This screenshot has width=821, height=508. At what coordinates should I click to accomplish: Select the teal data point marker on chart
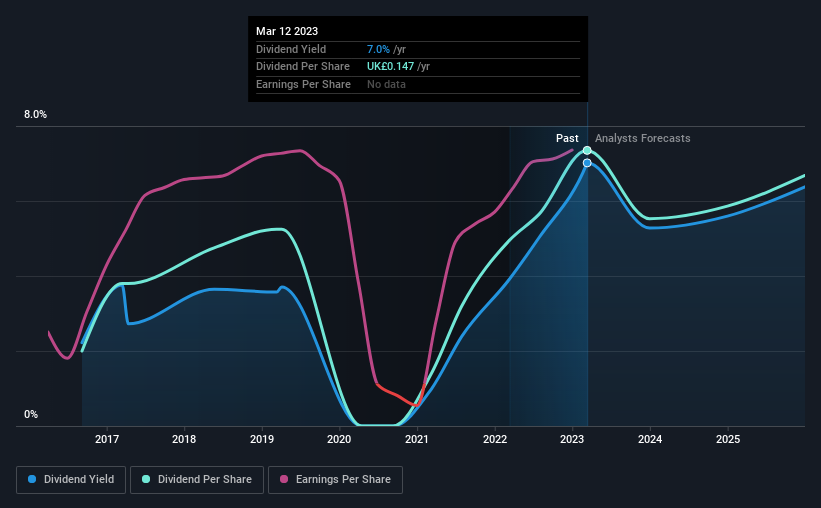[587, 151]
